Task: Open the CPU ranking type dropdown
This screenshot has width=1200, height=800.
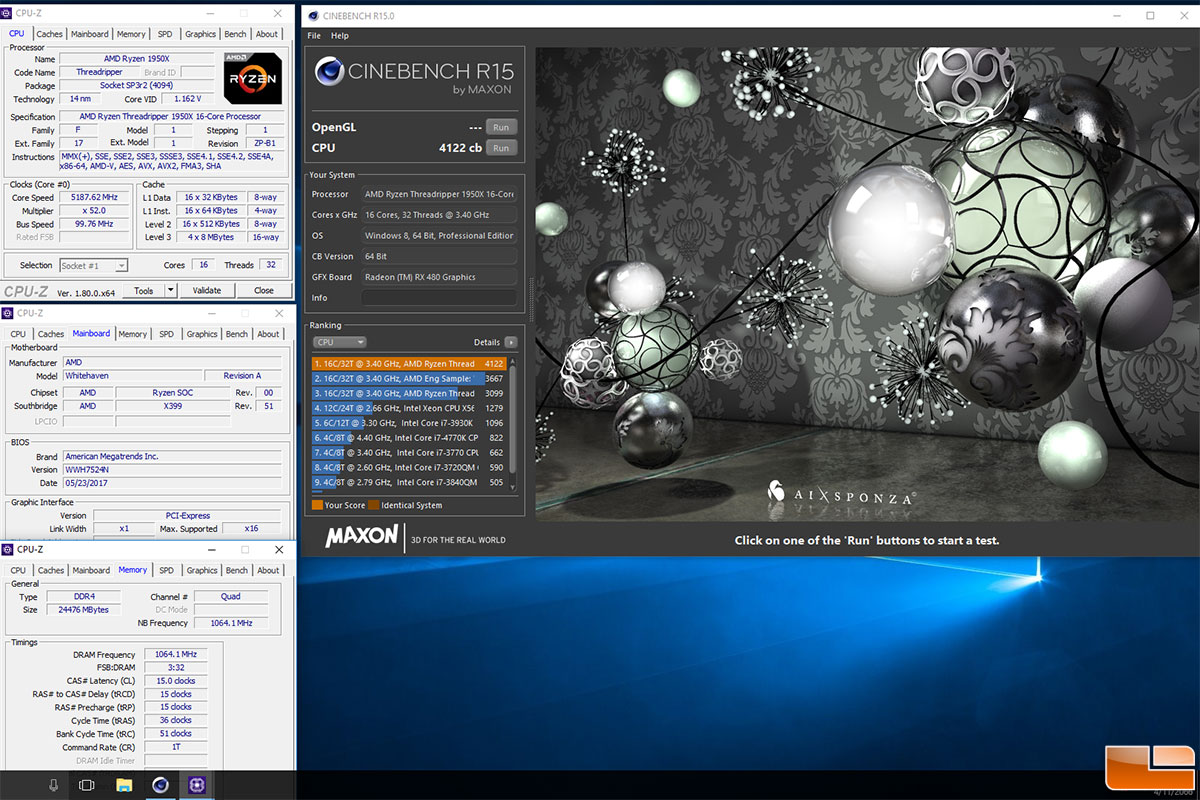Action: coord(340,342)
